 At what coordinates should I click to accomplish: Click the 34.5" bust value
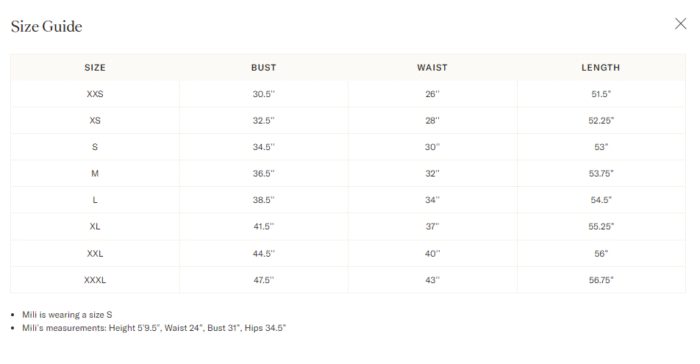(263, 147)
